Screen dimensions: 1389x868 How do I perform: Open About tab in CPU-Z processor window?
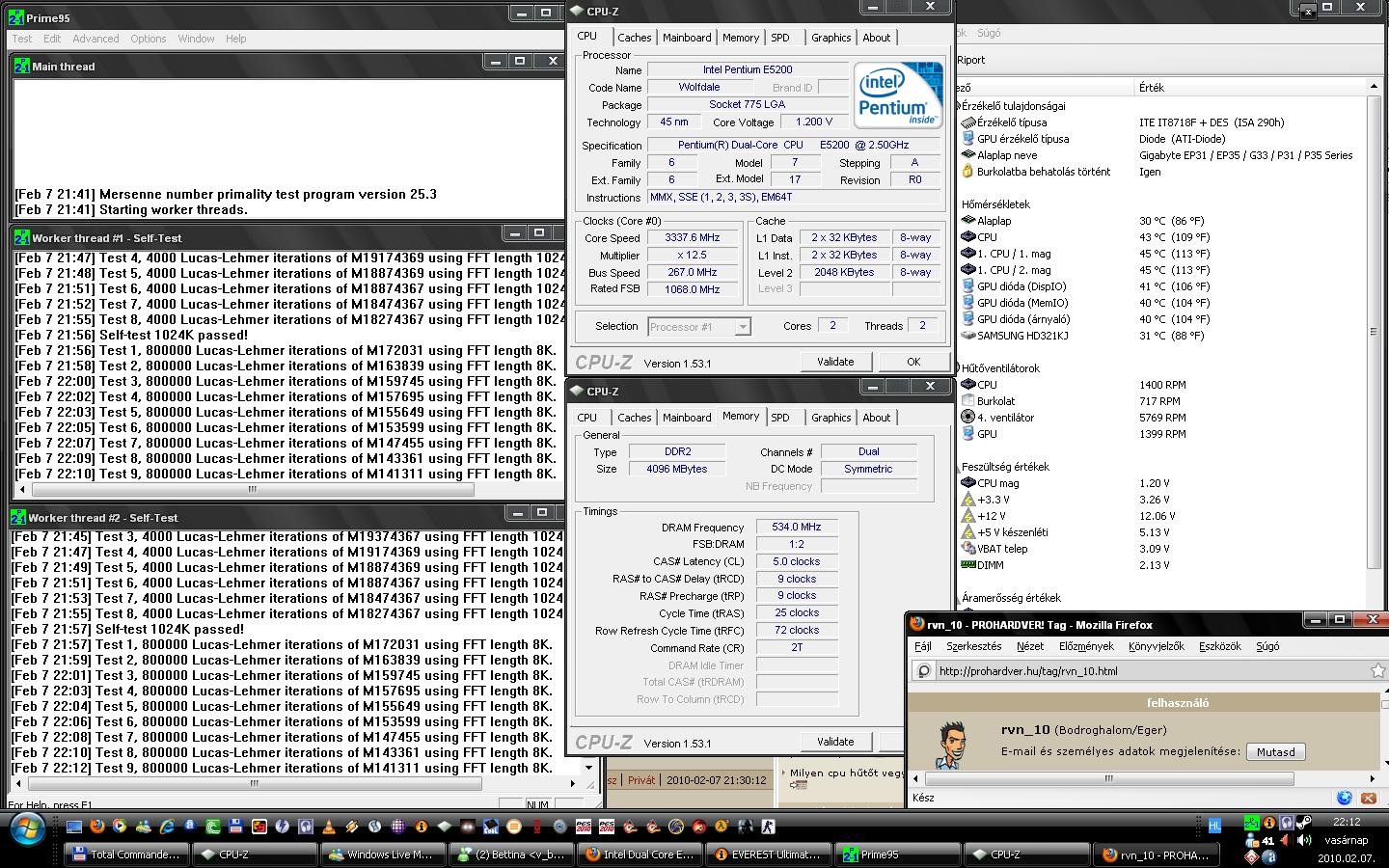tap(877, 38)
